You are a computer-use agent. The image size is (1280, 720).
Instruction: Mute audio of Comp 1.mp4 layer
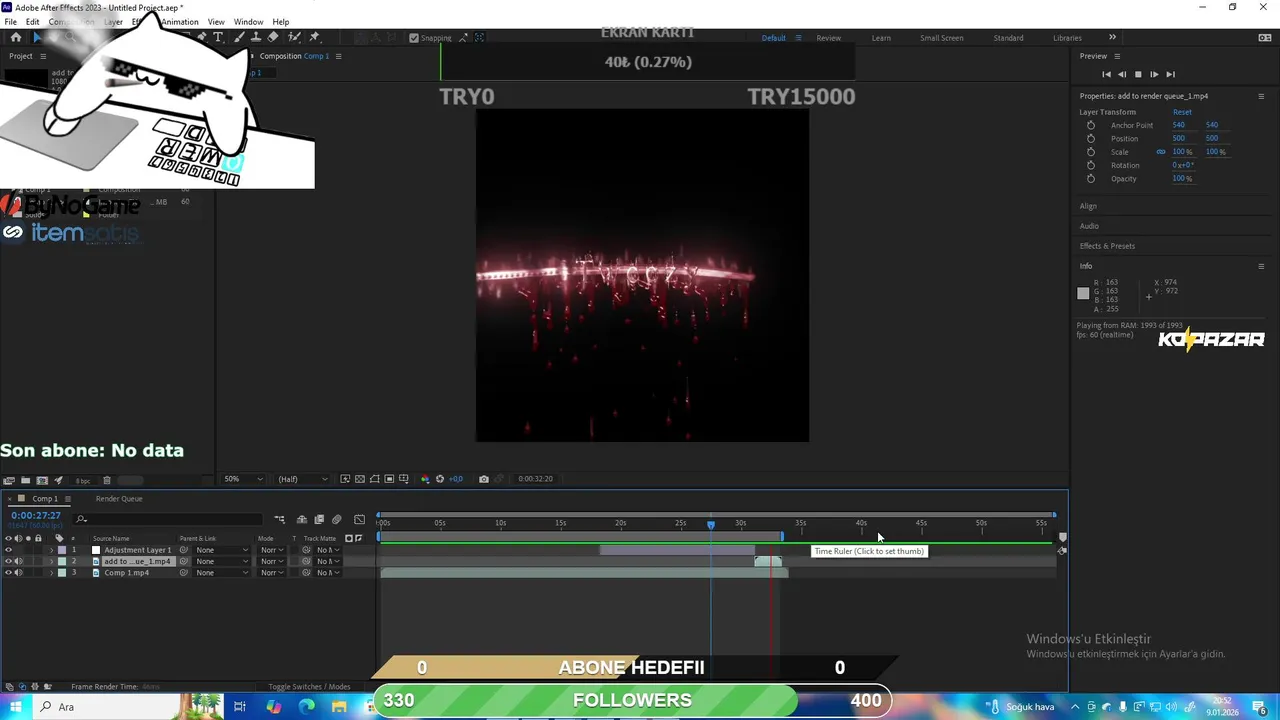[x=18, y=573]
